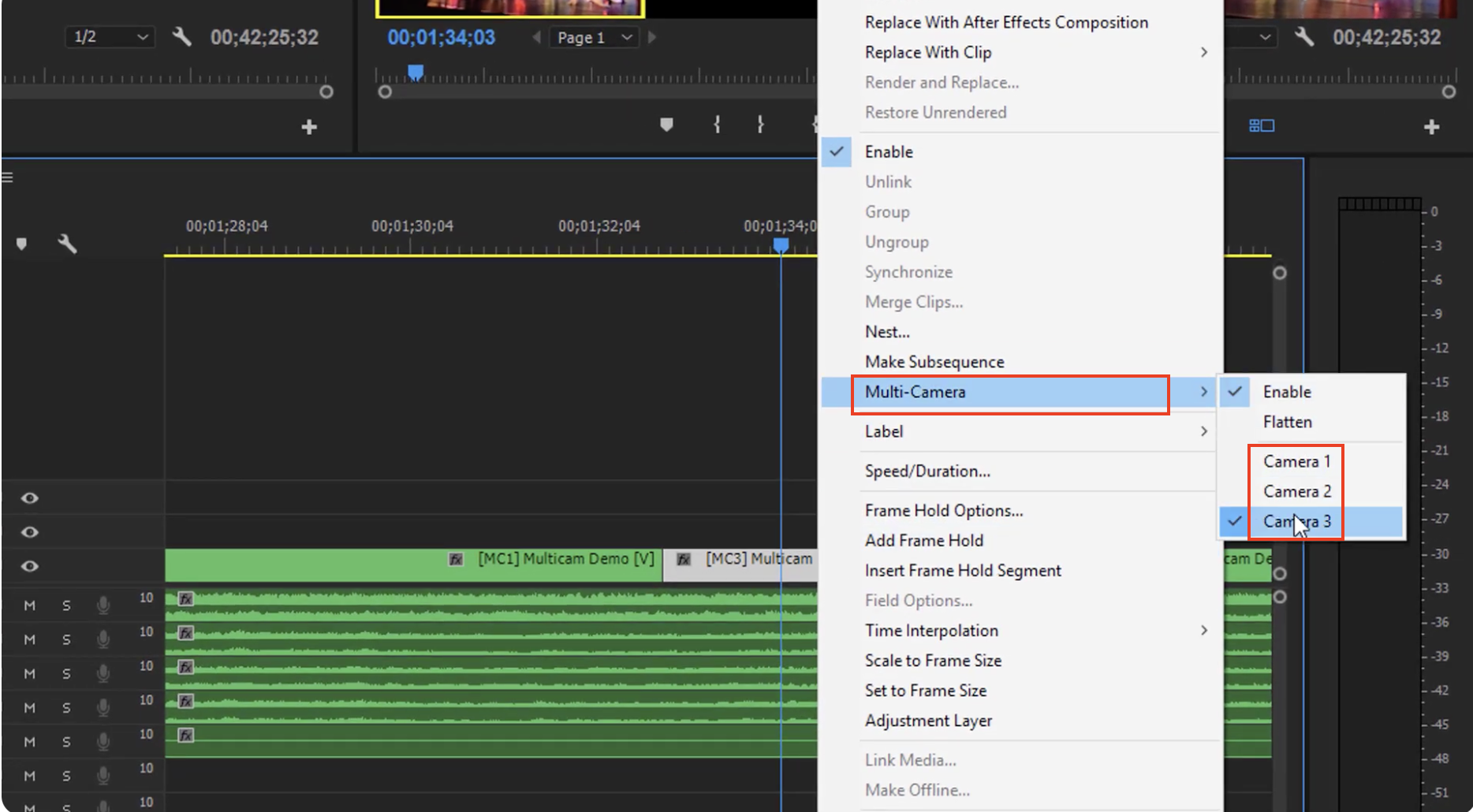Click the program monitor zoom bar left handle
1473x812 pixels.
385,91
